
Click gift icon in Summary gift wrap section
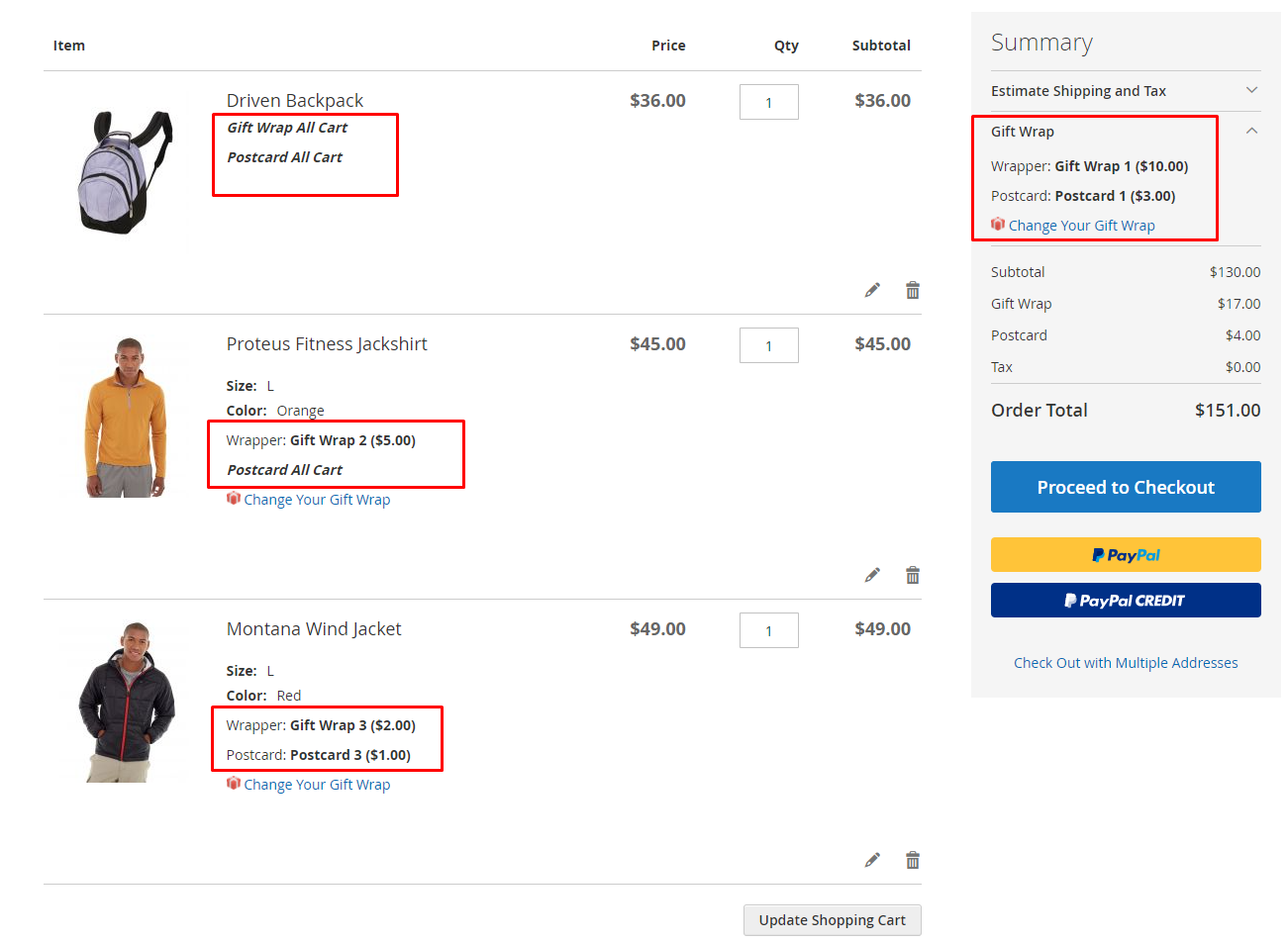click(998, 225)
